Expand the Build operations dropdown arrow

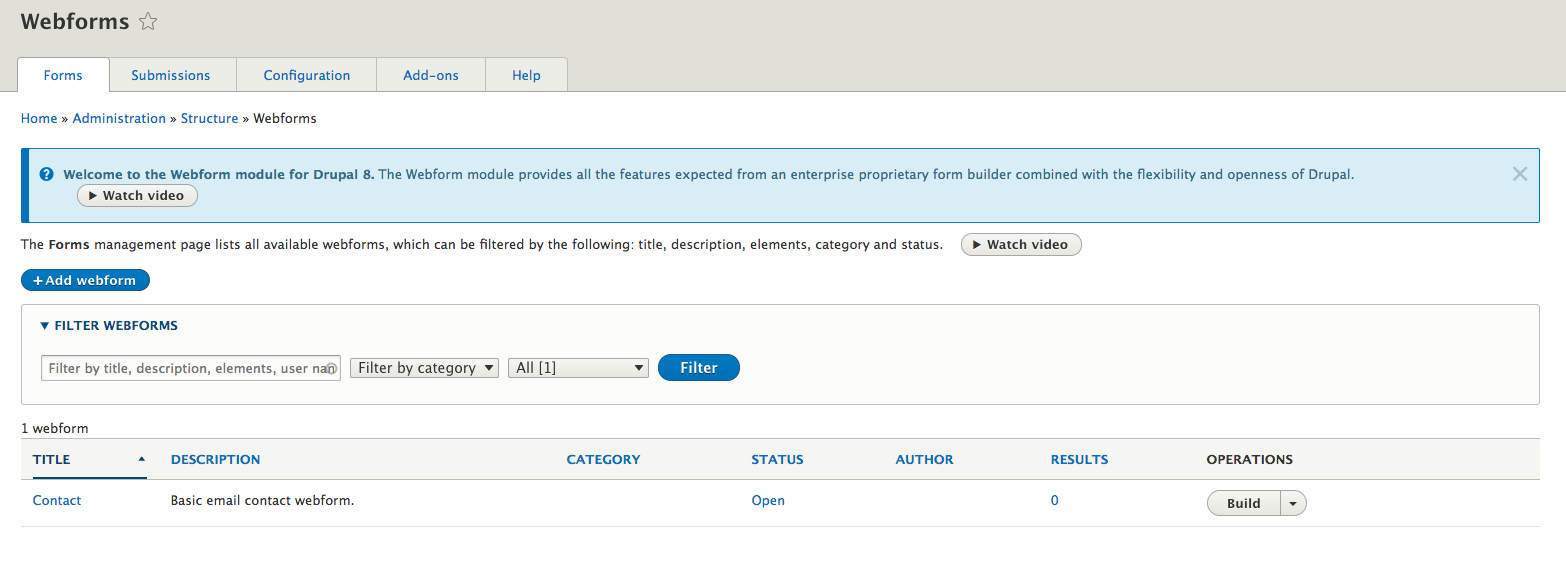1293,503
